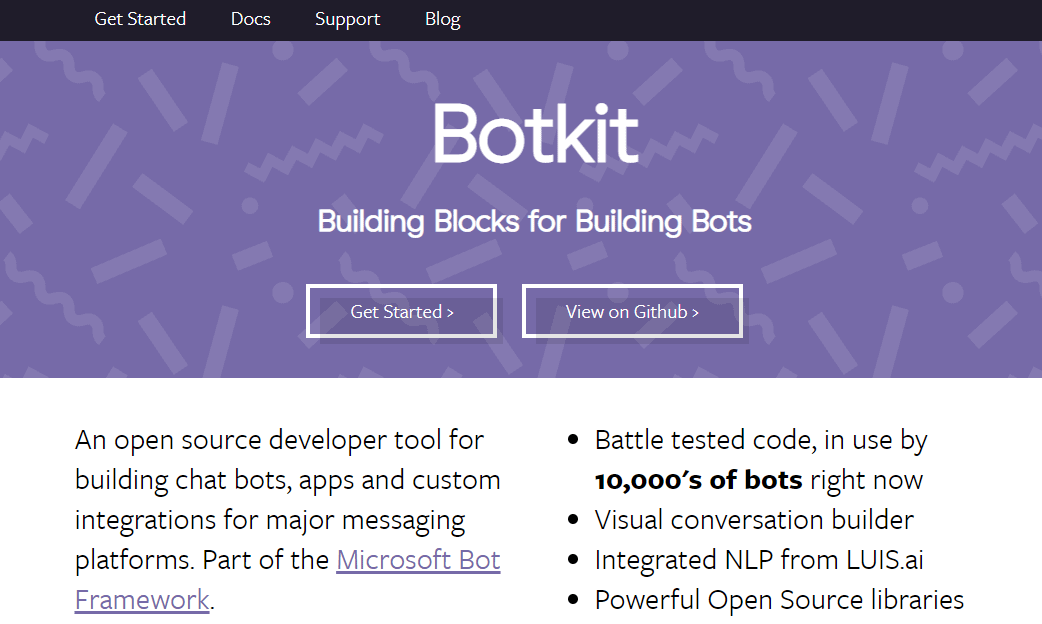Open the Docs navigation item
Image resolution: width=1042 pixels, height=624 pixels.
tap(251, 19)
